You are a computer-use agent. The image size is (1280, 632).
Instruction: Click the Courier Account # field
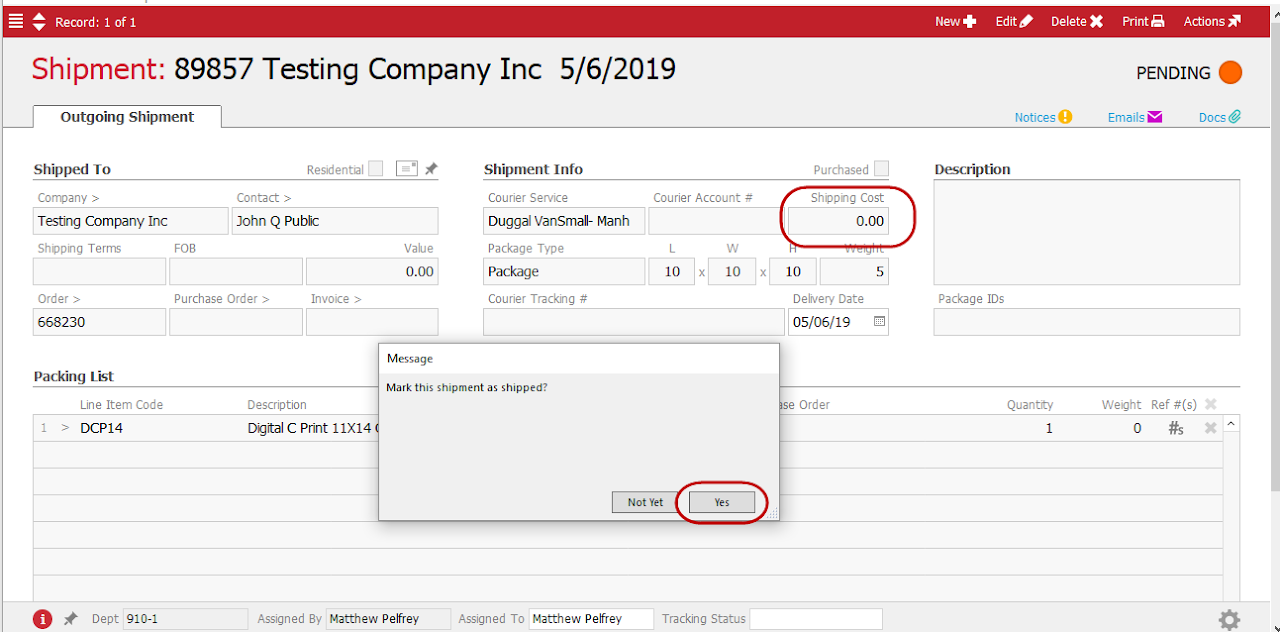pyautogui.click(x=715, y=221)
